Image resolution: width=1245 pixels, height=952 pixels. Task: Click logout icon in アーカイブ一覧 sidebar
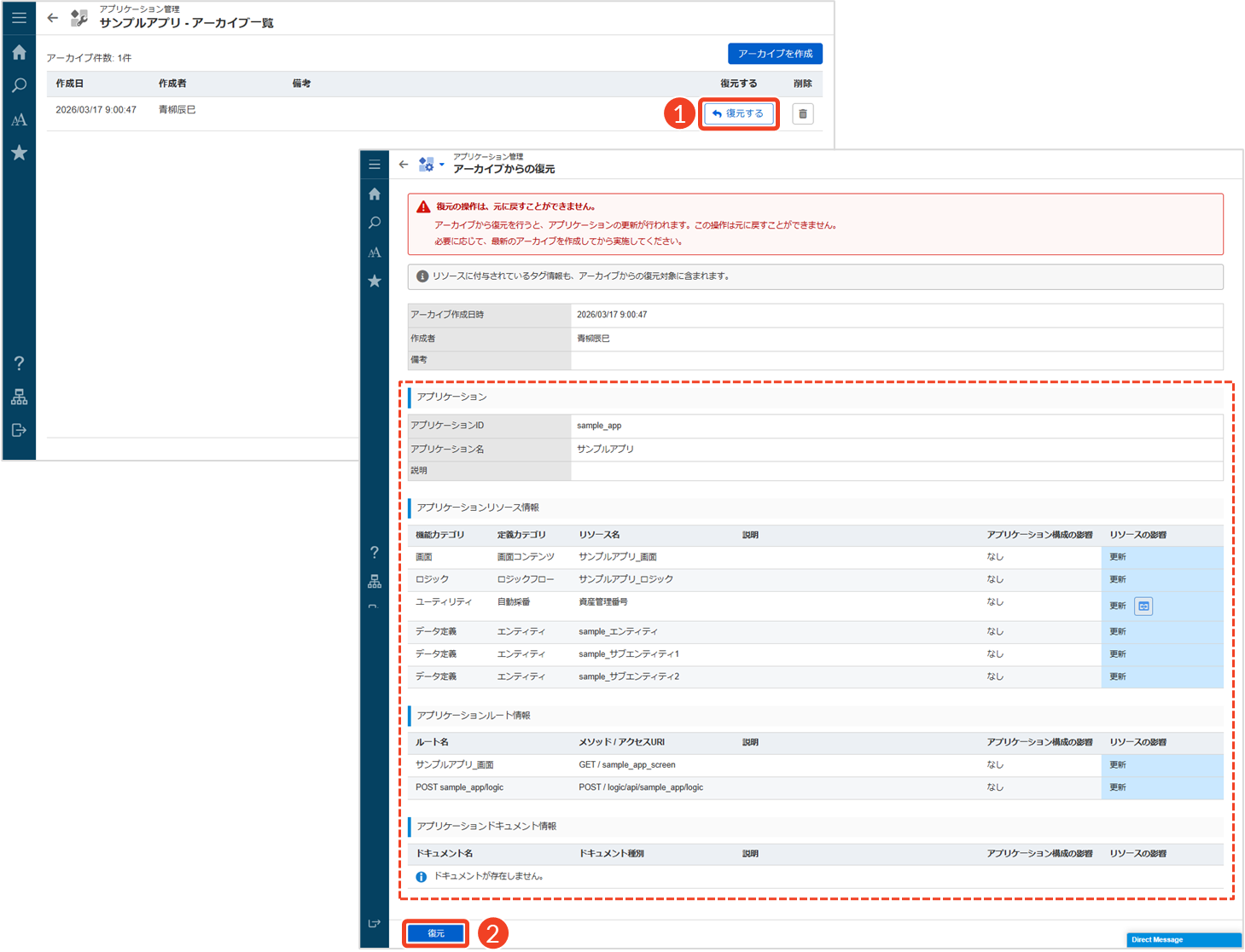tap(19, 430)
